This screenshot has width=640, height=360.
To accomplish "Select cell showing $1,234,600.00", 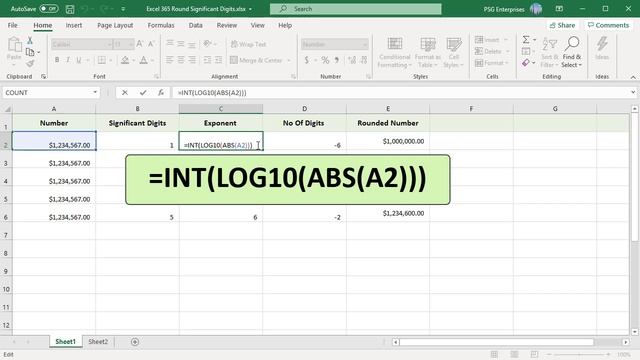I will point(388,213).
